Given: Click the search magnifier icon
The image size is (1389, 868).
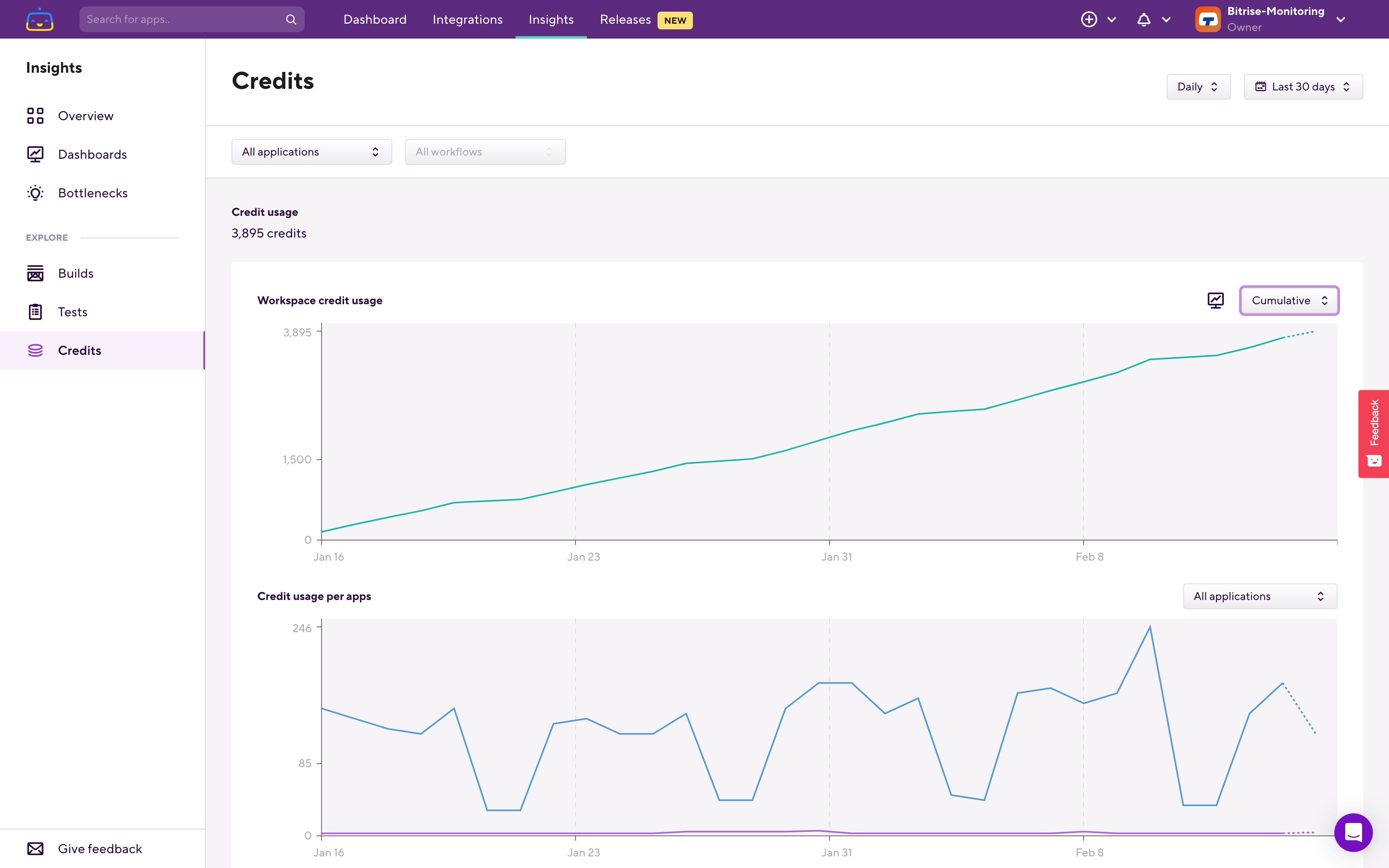Looking at the screenshot, I should pyautogui.click(x=291, y=20).
